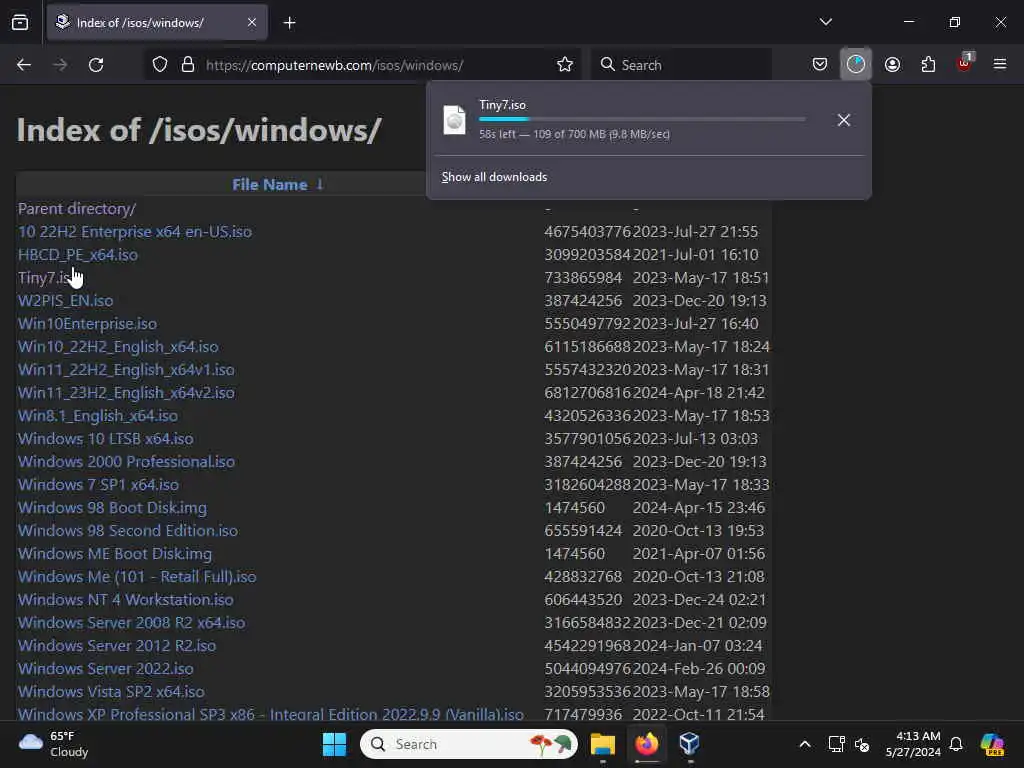
Task: Select the Index of /isos/windows/ tab
Action: pyautogui.click(x=157, y=23)
